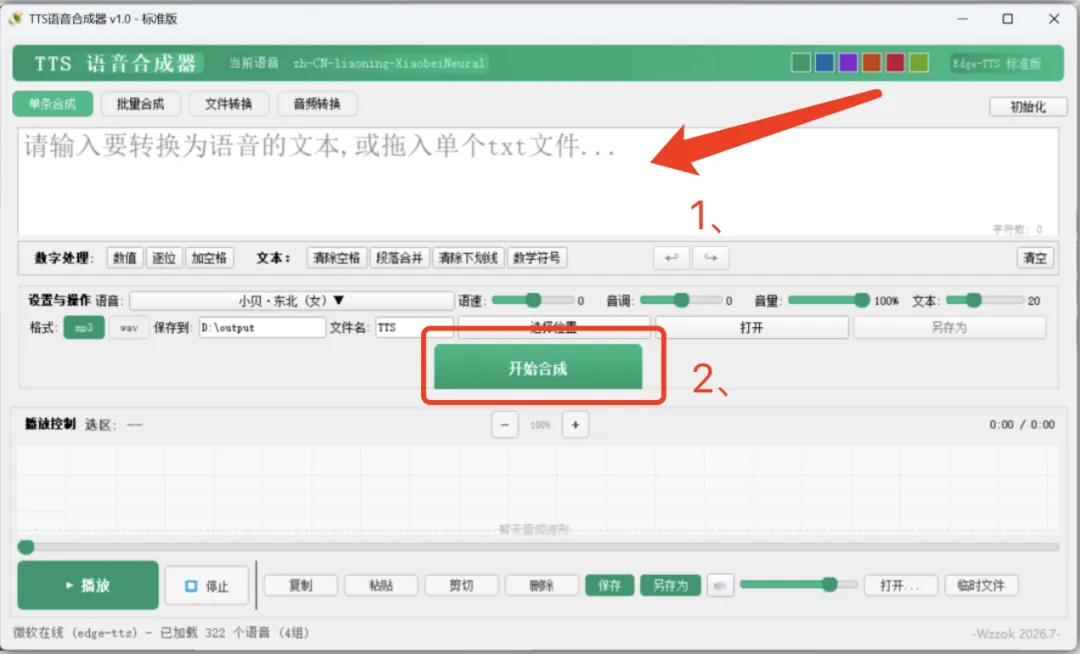Screen dimensions: 1080x654
Task: Click the 文件名 field containing TTS
Action: (414, 328)
